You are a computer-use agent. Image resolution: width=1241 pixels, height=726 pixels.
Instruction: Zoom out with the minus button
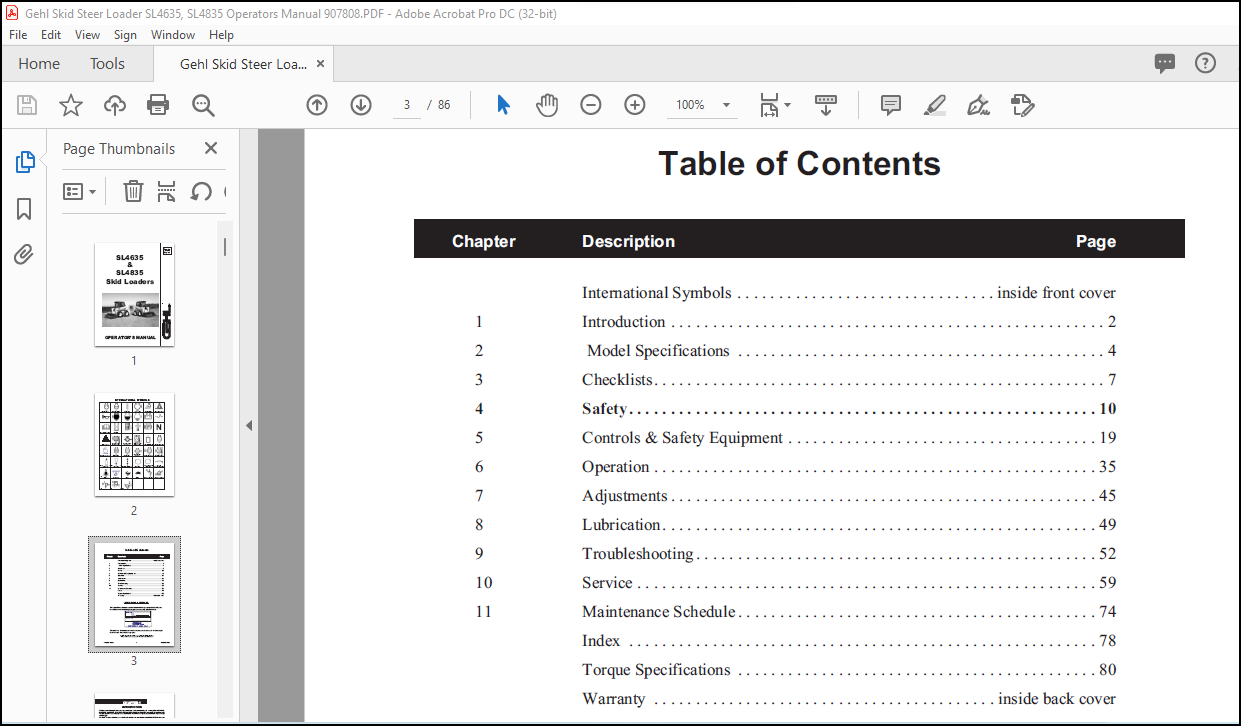(x=591, y=105)
